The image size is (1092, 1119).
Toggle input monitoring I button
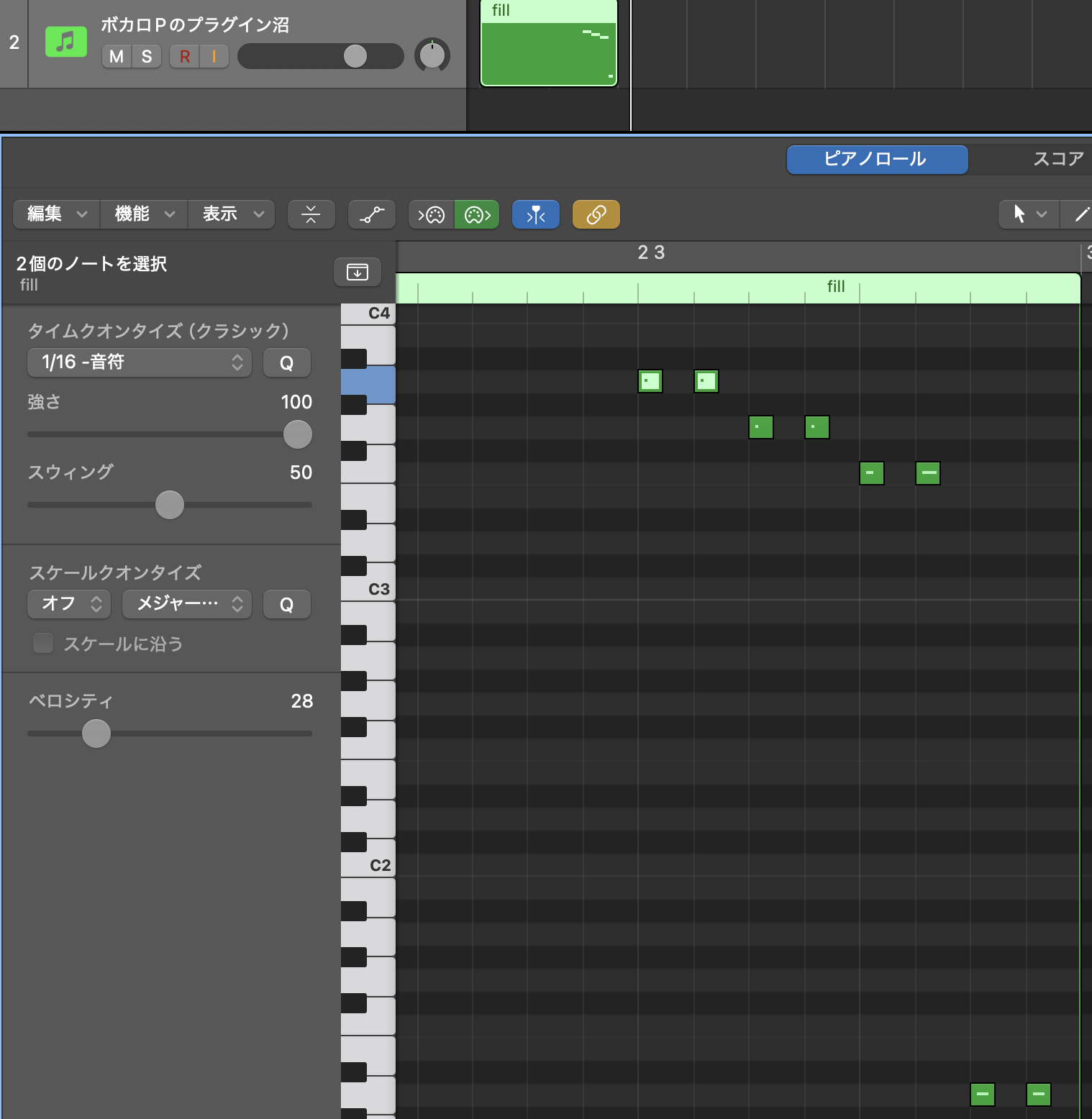click(x=214, y=56)
